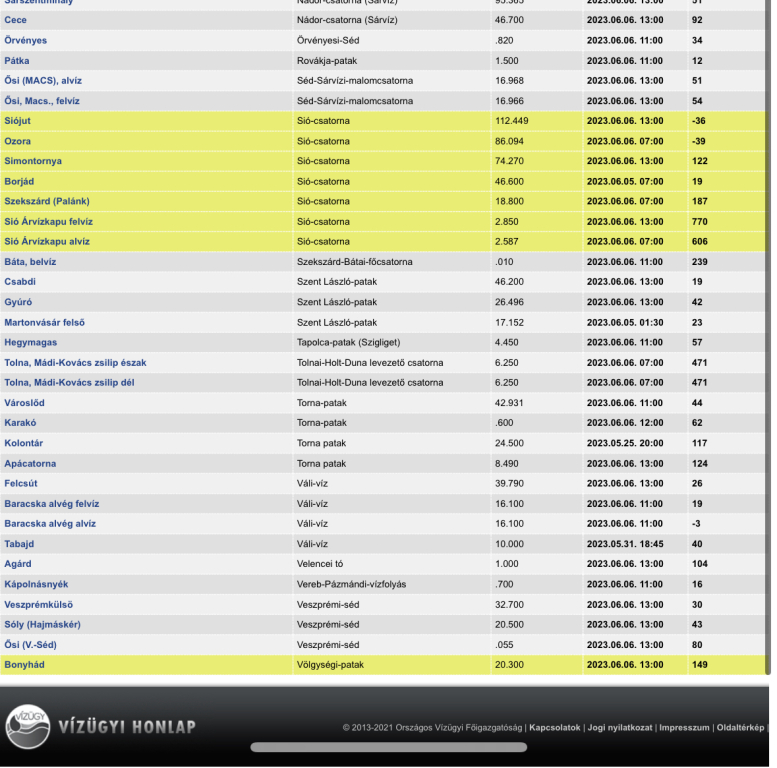Open the Bonyhád station link

click(24, 664)
